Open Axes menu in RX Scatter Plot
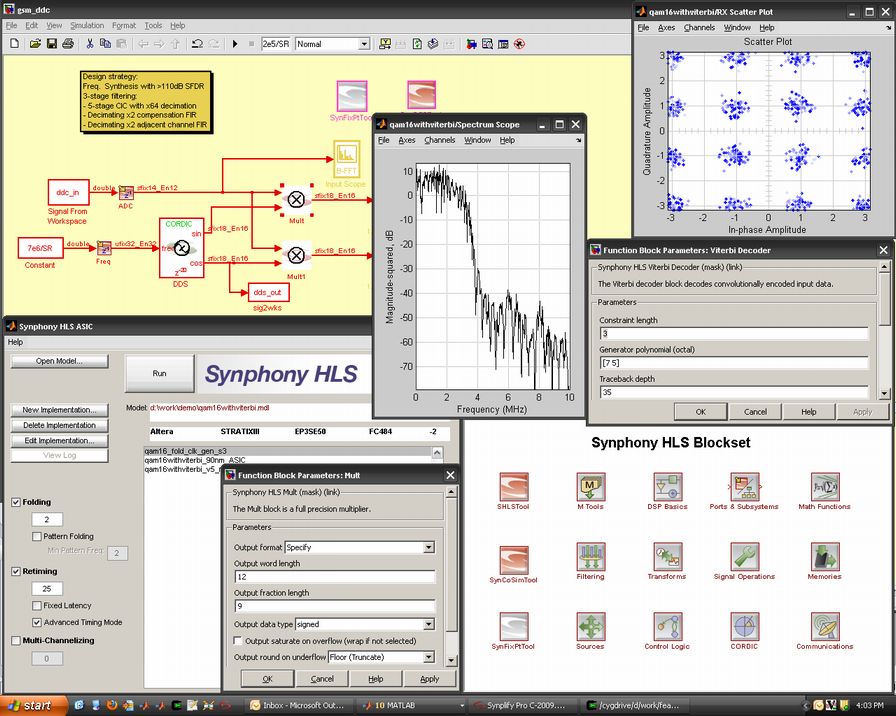This screenshot has height=716, width=896. point(666,27)
